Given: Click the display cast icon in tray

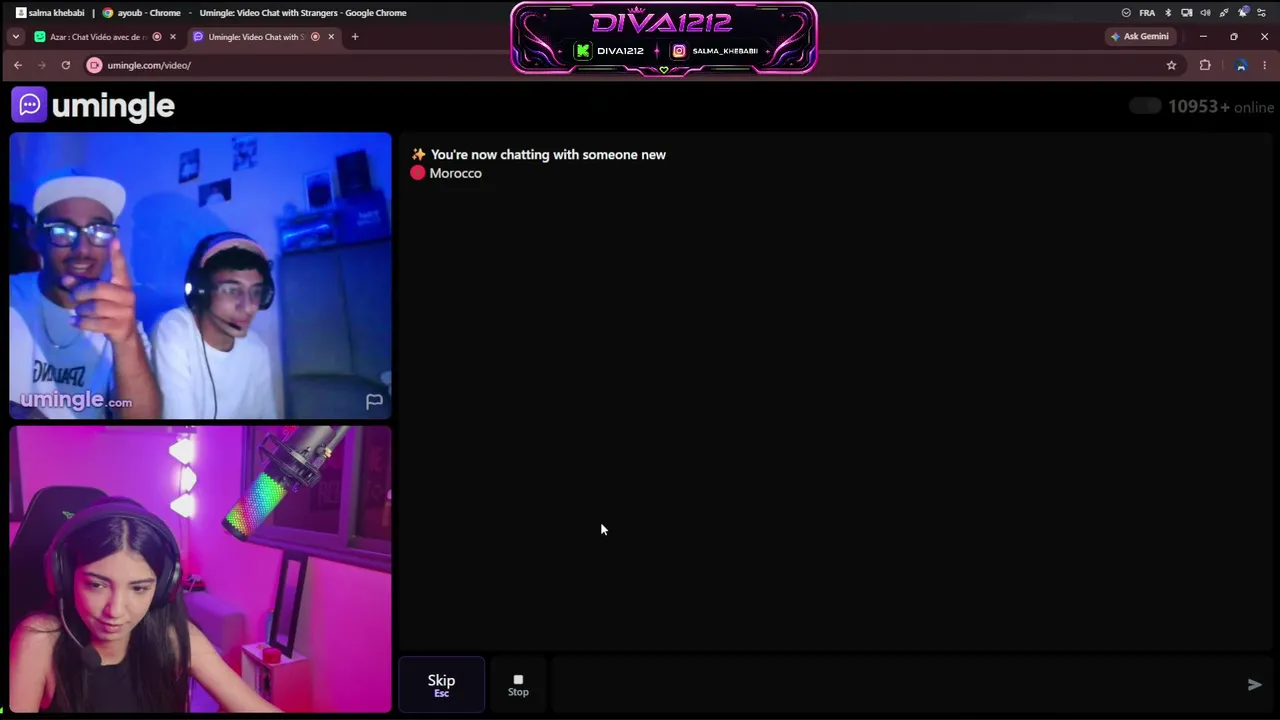Looking at the screenshot, I should 1187,13.
